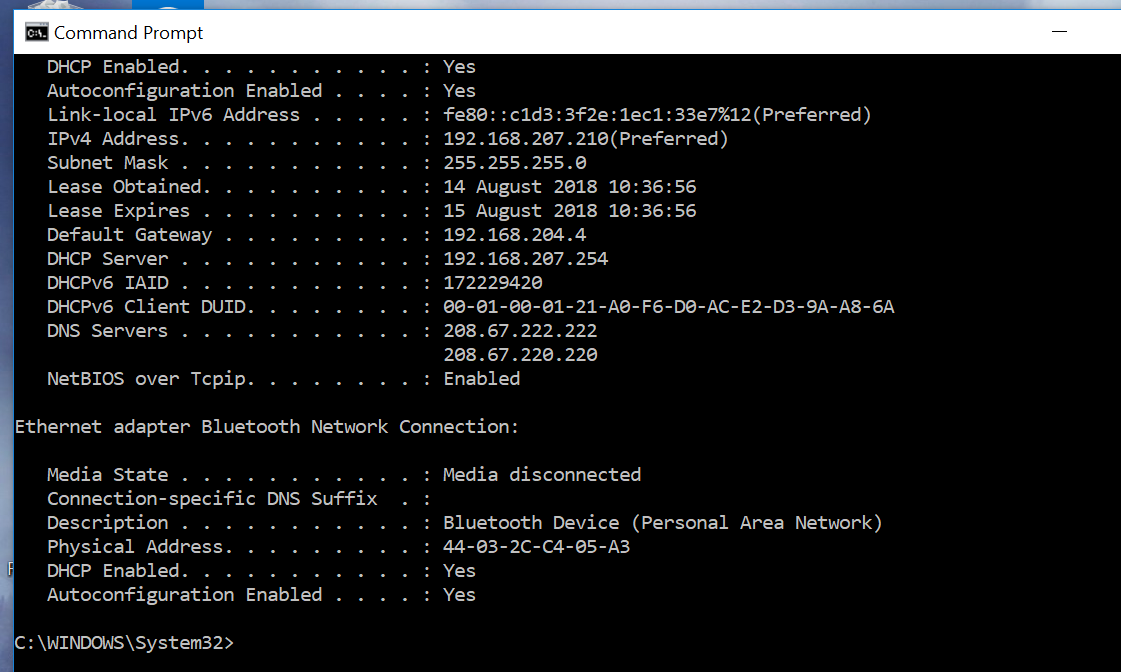Click the Lease Obtained date value
This screenshot has width=1121, height=672.
pos(570,187)
